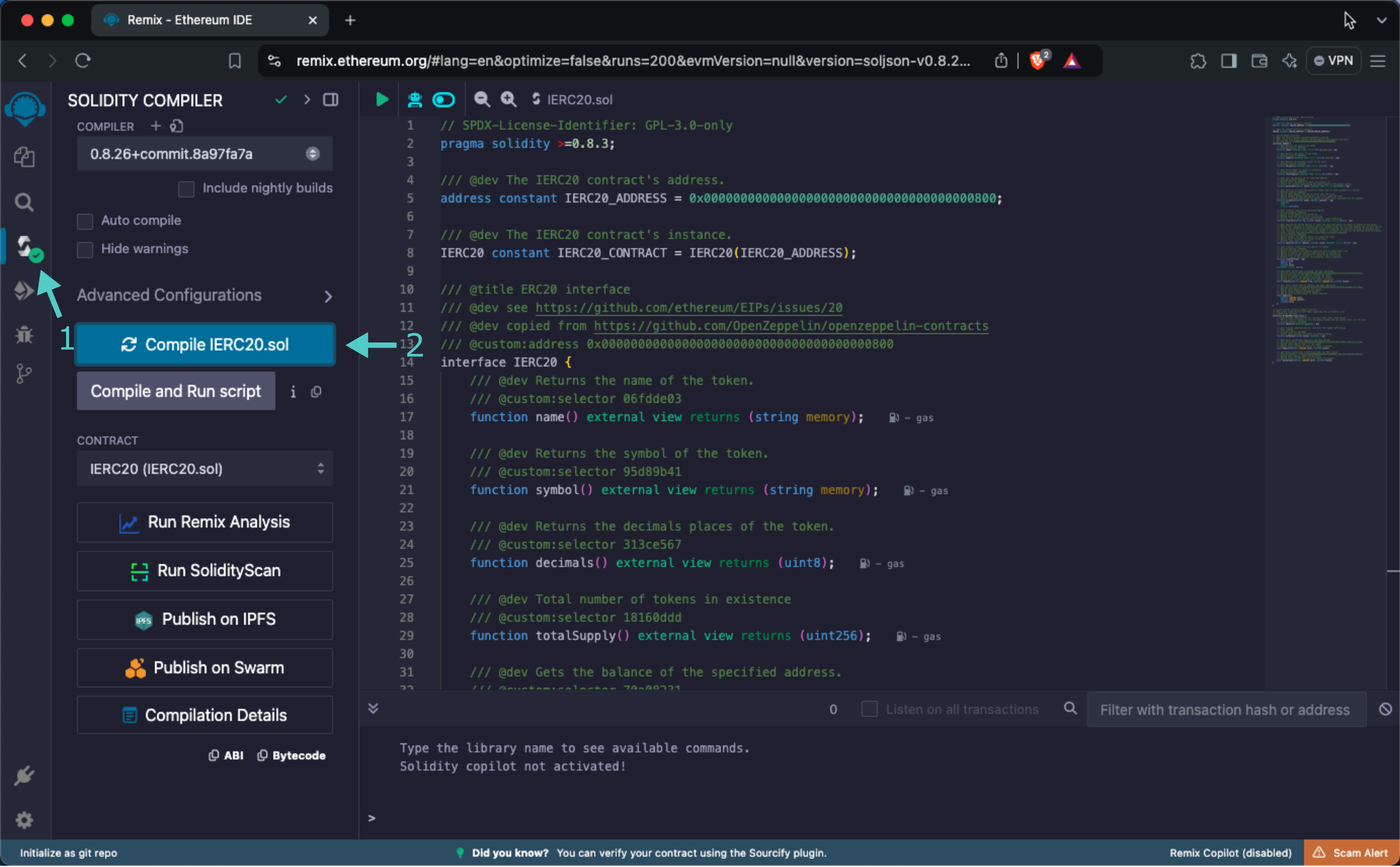Copy the Bytecode to clipboard
Image resolution: width=1400 pixels, height=867 pixels.
[x=292, y=756]
